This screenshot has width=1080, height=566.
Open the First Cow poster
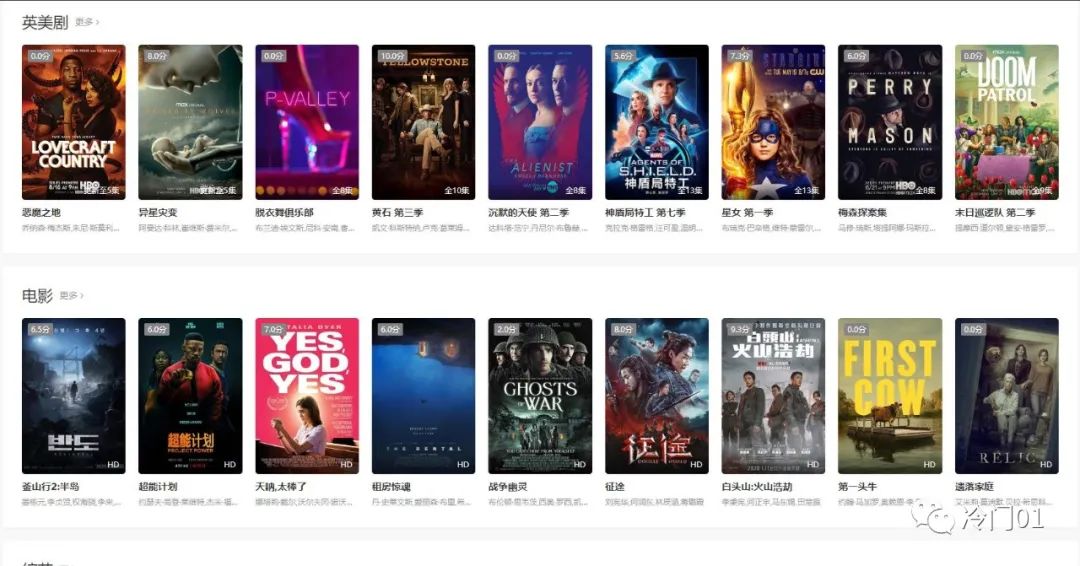[890, 396]
